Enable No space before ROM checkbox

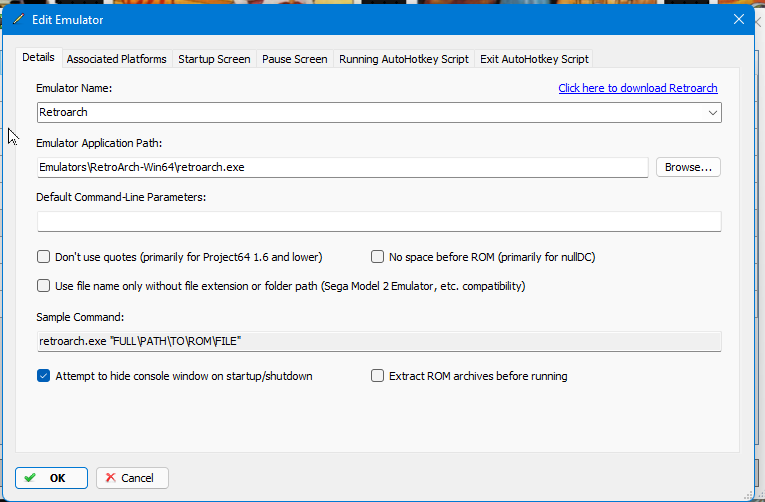click(x=377, y=257)
